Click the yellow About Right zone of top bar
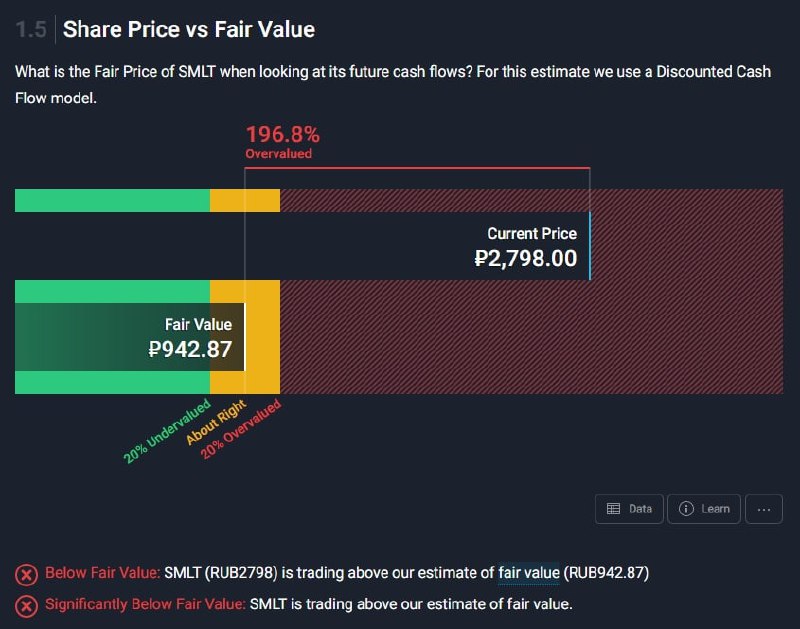Viewport: 800px width, 629px height. [245, 200]
